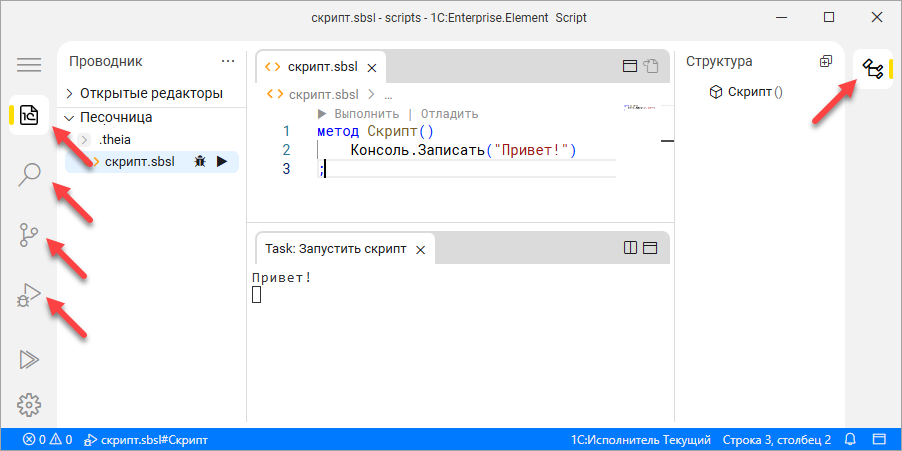Run скрипт.sbsl using the play arrow

[x=222, y=162]
